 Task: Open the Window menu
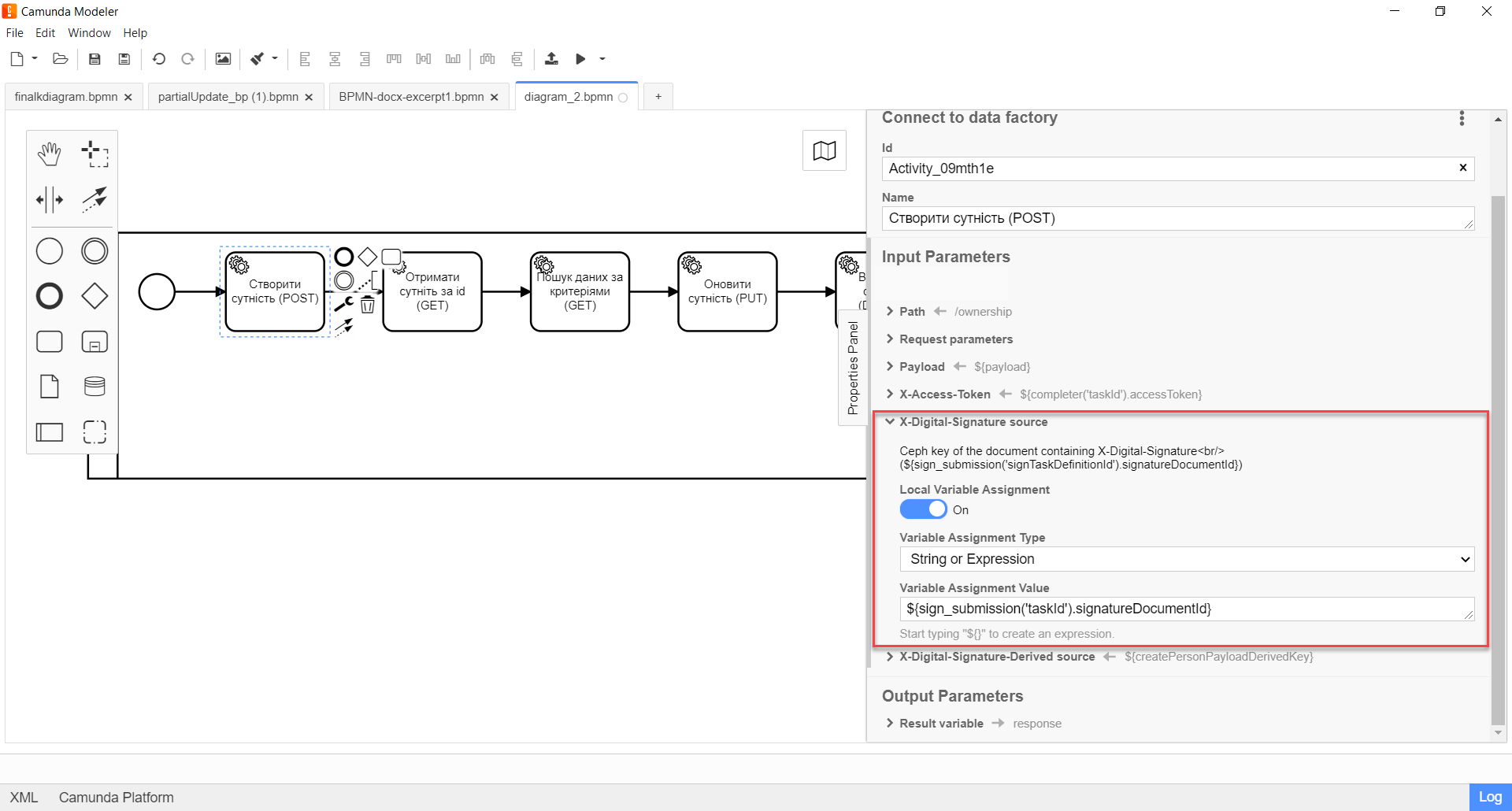click(x=89, y=33)
